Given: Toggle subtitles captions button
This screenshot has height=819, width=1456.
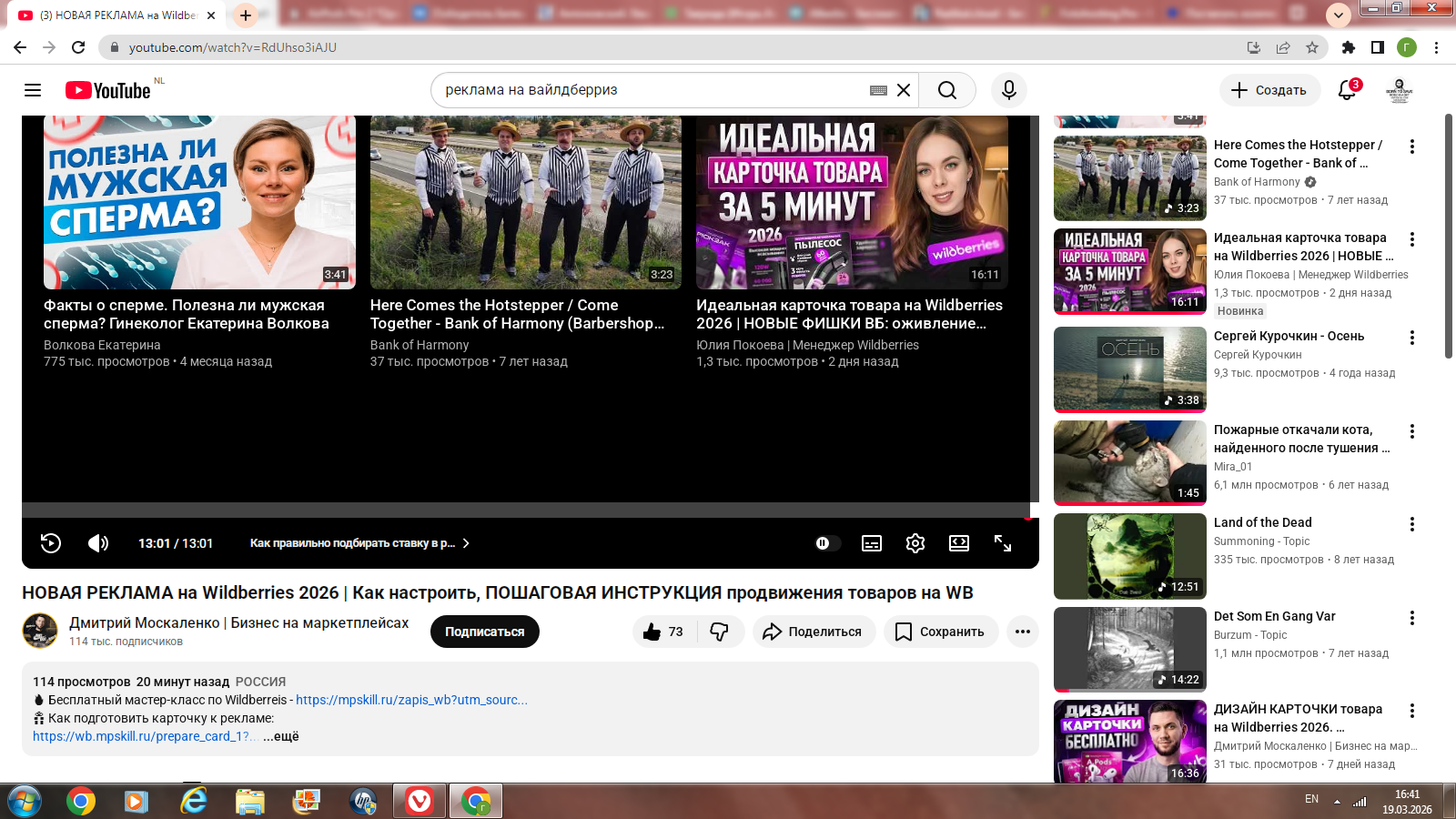Looking at the screenshot, I should 872,543.
